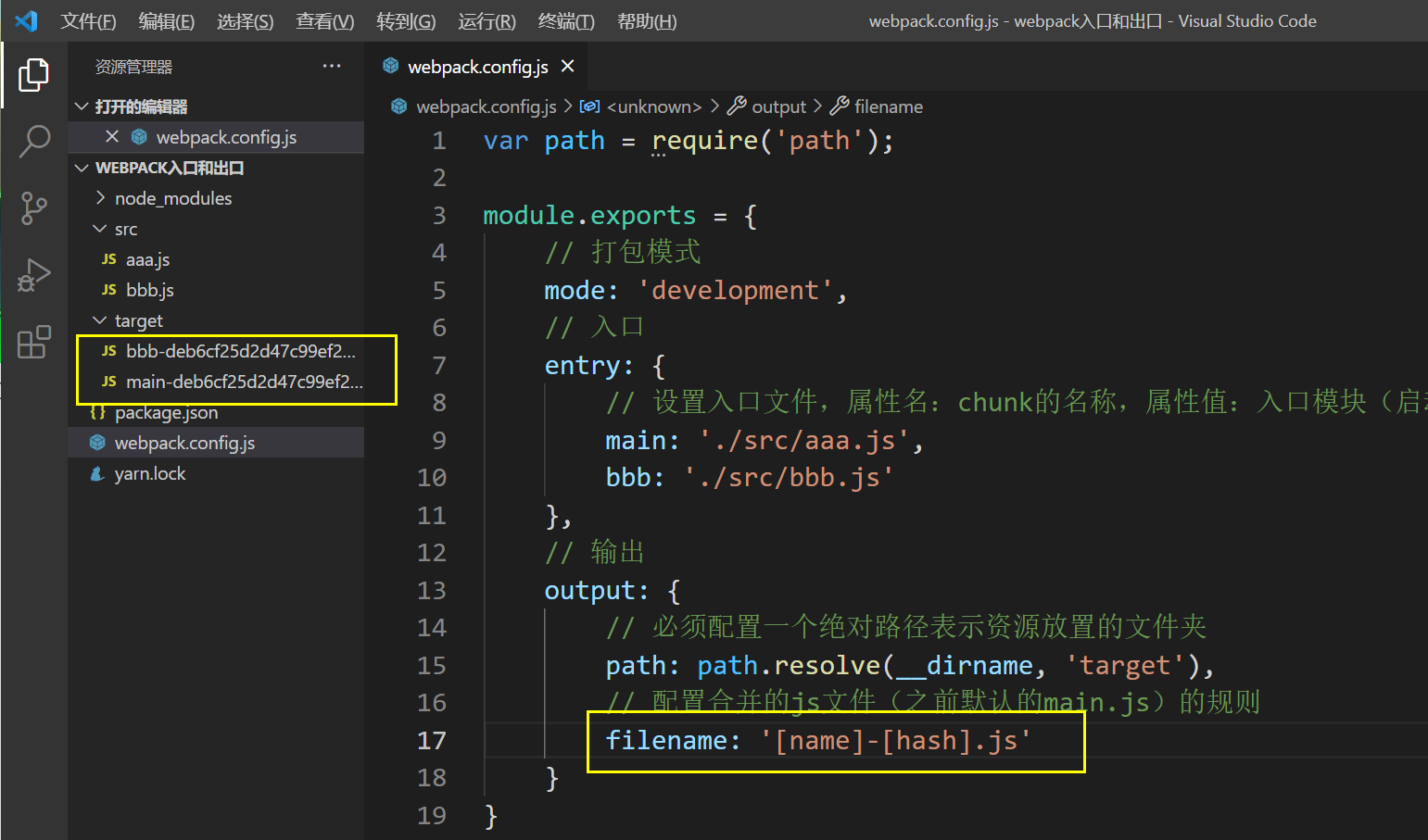Screen dimensions: 1428x840
Task: Collapse the target folder
Action: 100,320
